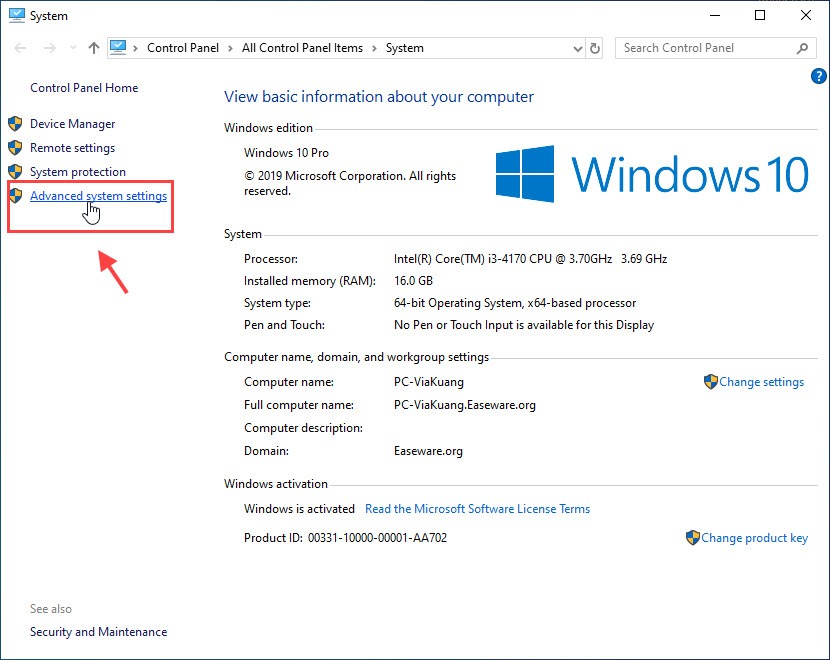Close the System window
Image resolution: width=830 pixels, height=660 pixels.
point(806,15)
